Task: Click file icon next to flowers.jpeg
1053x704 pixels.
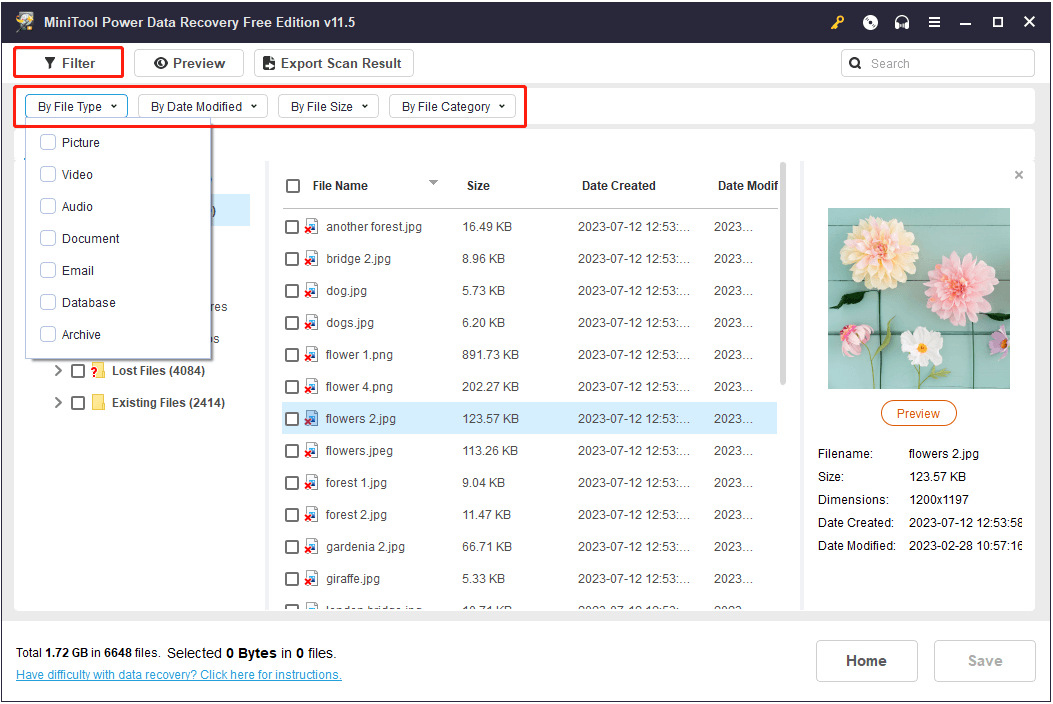Action: 311,451
